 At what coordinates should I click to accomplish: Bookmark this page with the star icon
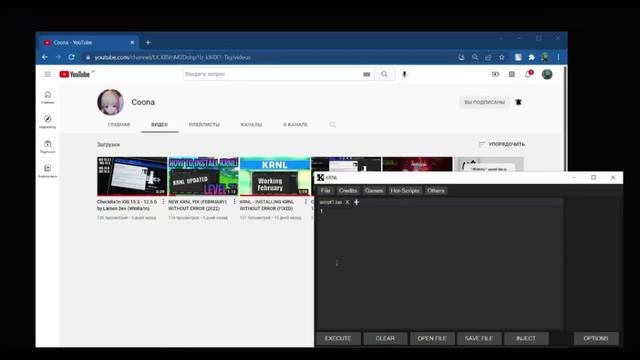pyautogui.click(x=502, y=57)
